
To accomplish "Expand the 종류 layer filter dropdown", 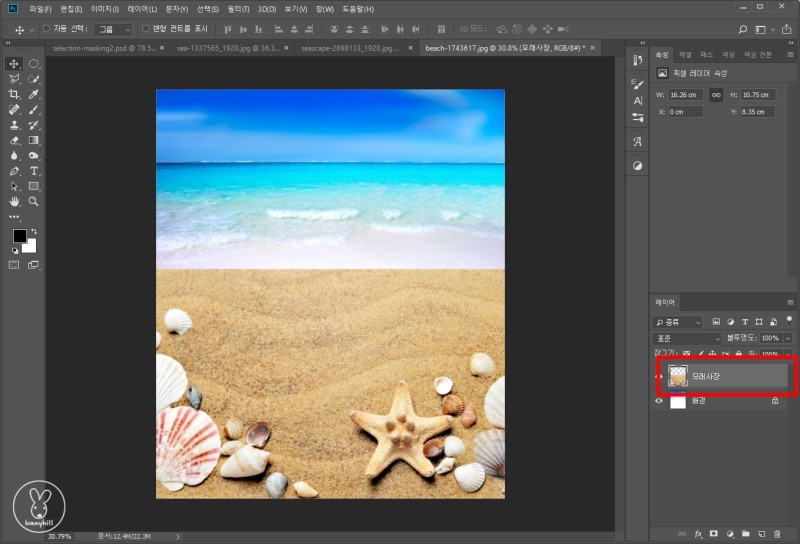I will (678, 322).
